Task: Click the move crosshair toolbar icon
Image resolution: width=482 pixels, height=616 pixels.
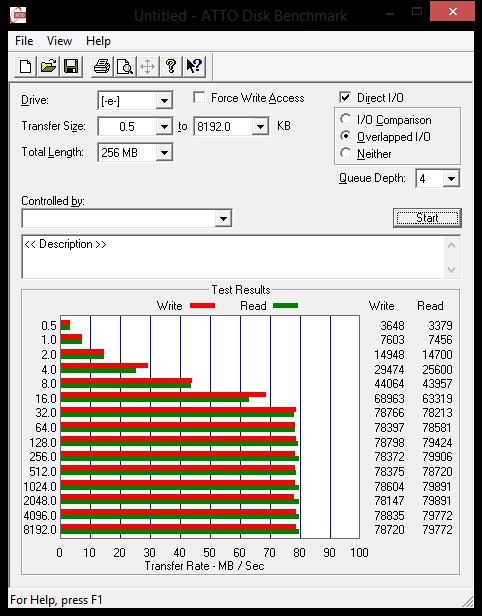Action: point(148,66)
